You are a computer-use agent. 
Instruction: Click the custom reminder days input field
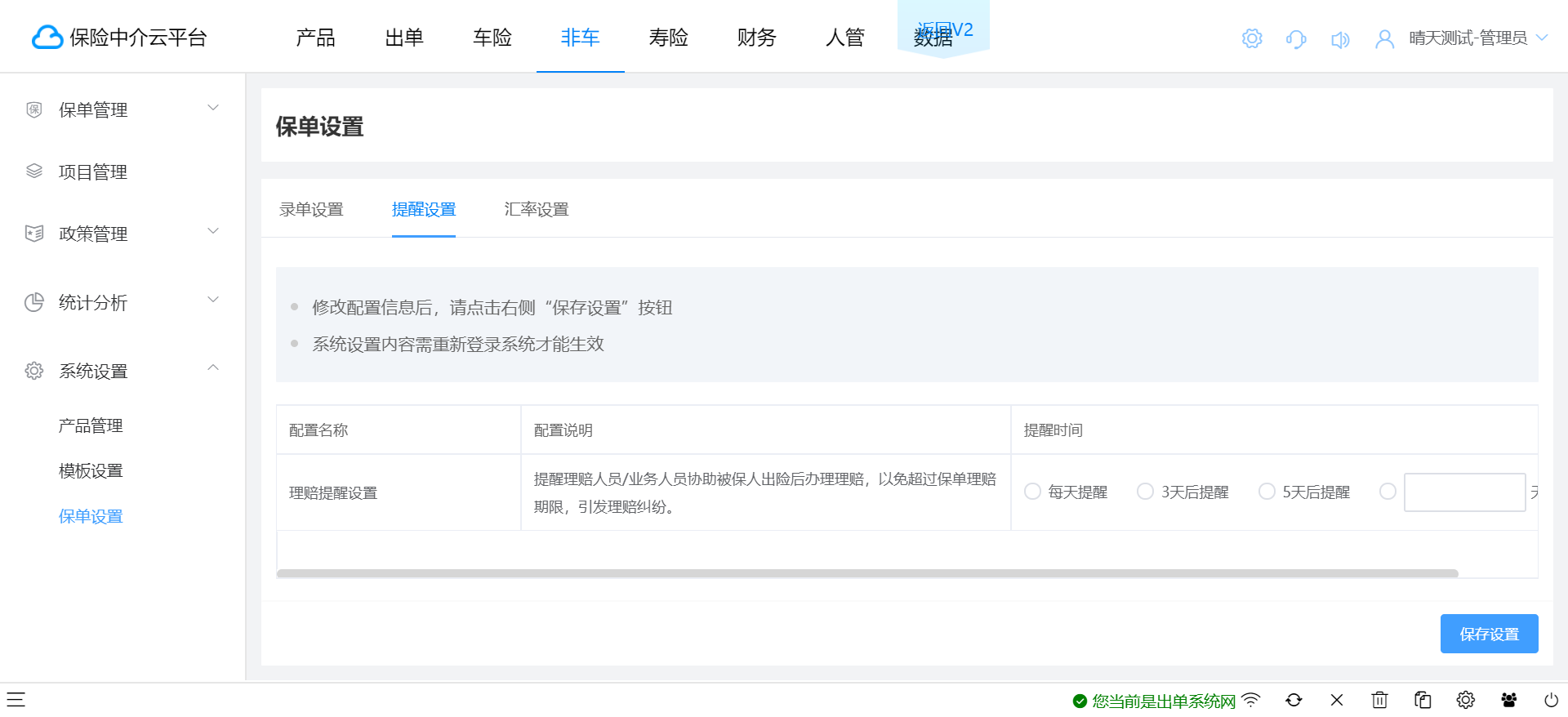pyautogui.click(x=1465, y=492)
